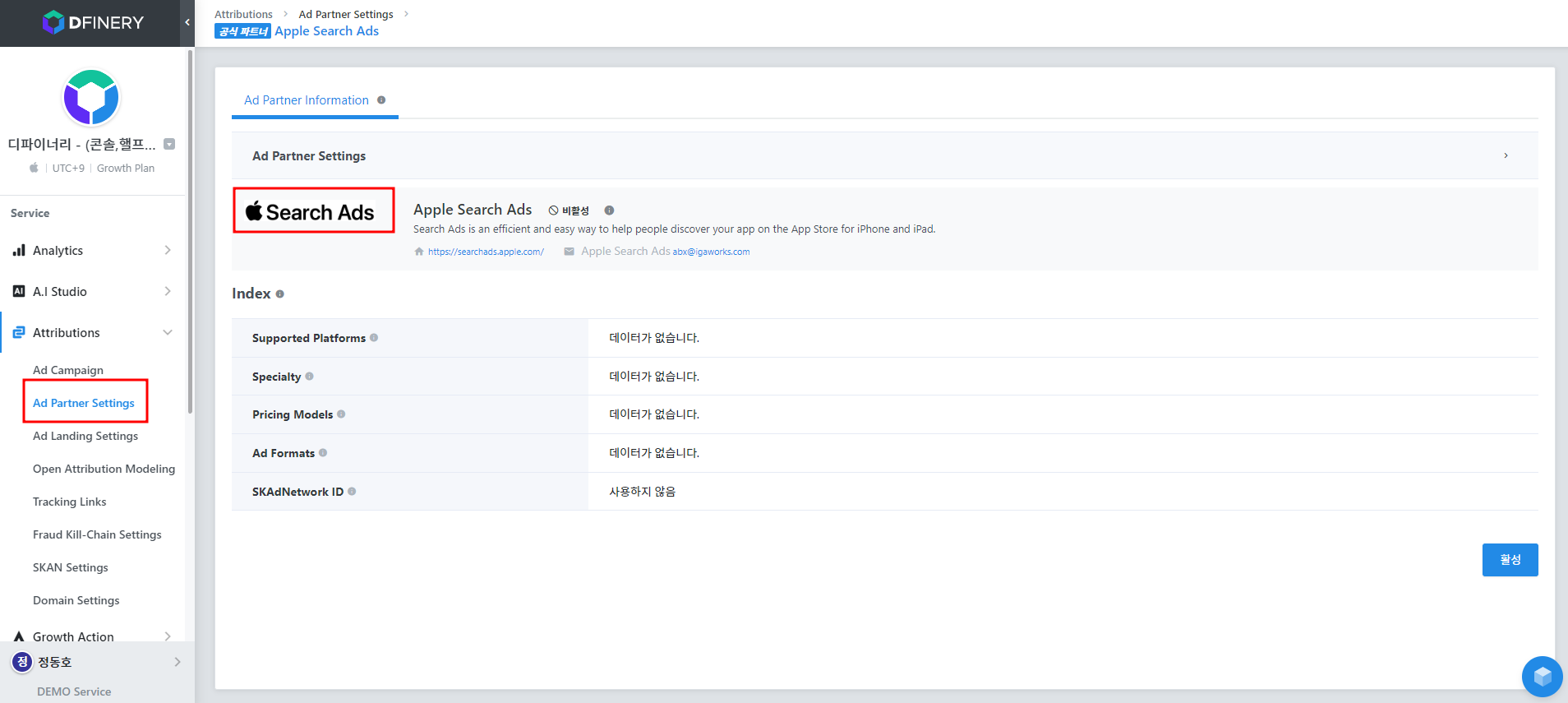Click the DFINERY logo in header
The height and width of the screenshot is (703, 1568).
click(x=92, y=23)
